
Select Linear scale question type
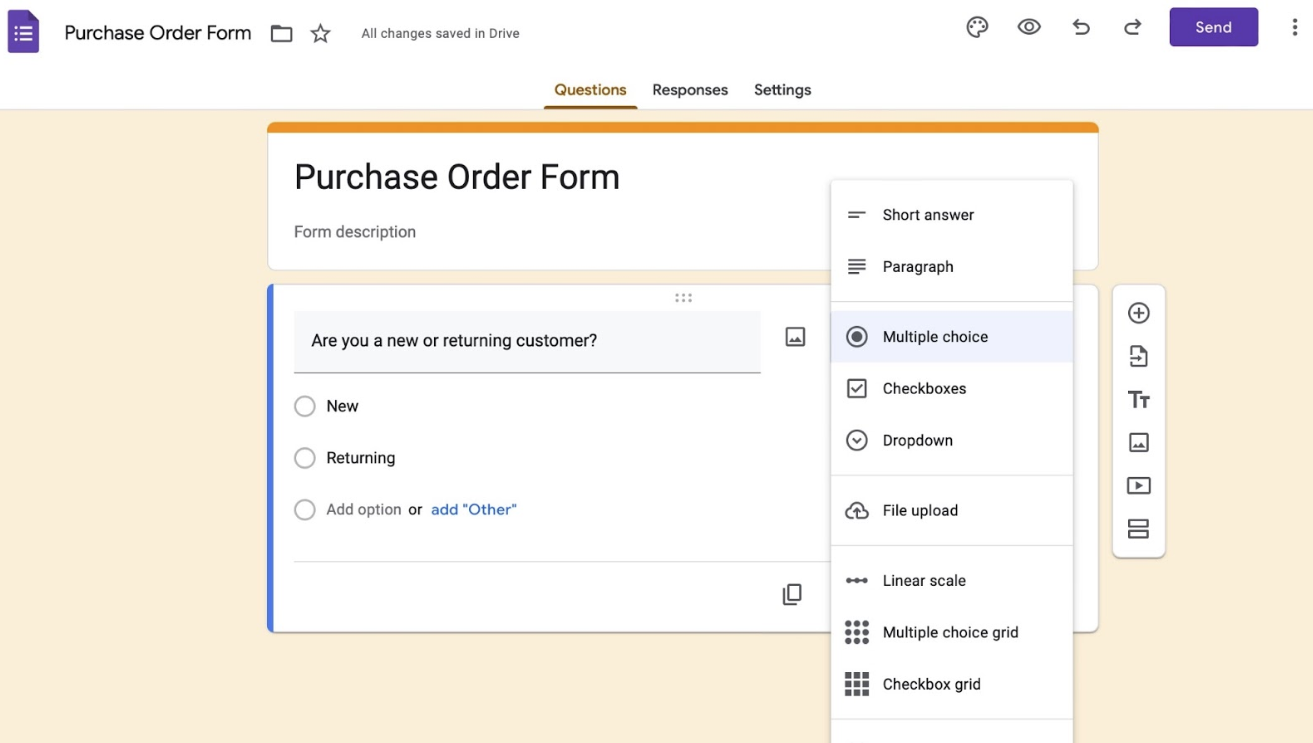pos(924,580)
